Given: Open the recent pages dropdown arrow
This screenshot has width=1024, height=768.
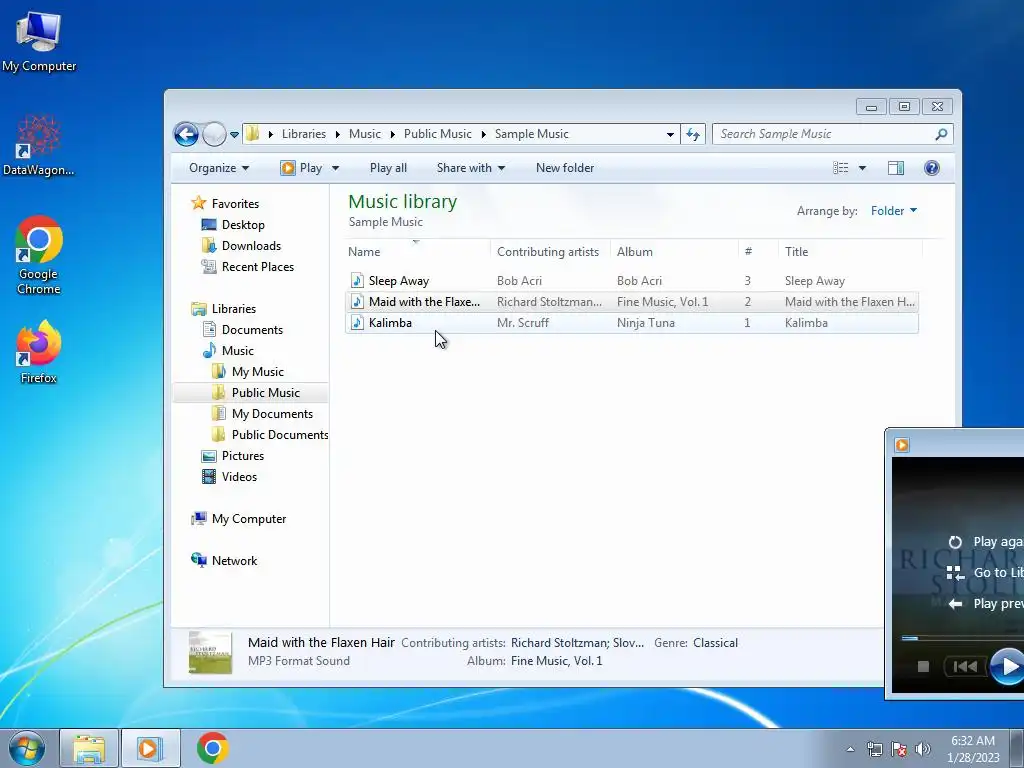Looking at the screenshot, I should point(234,135).
